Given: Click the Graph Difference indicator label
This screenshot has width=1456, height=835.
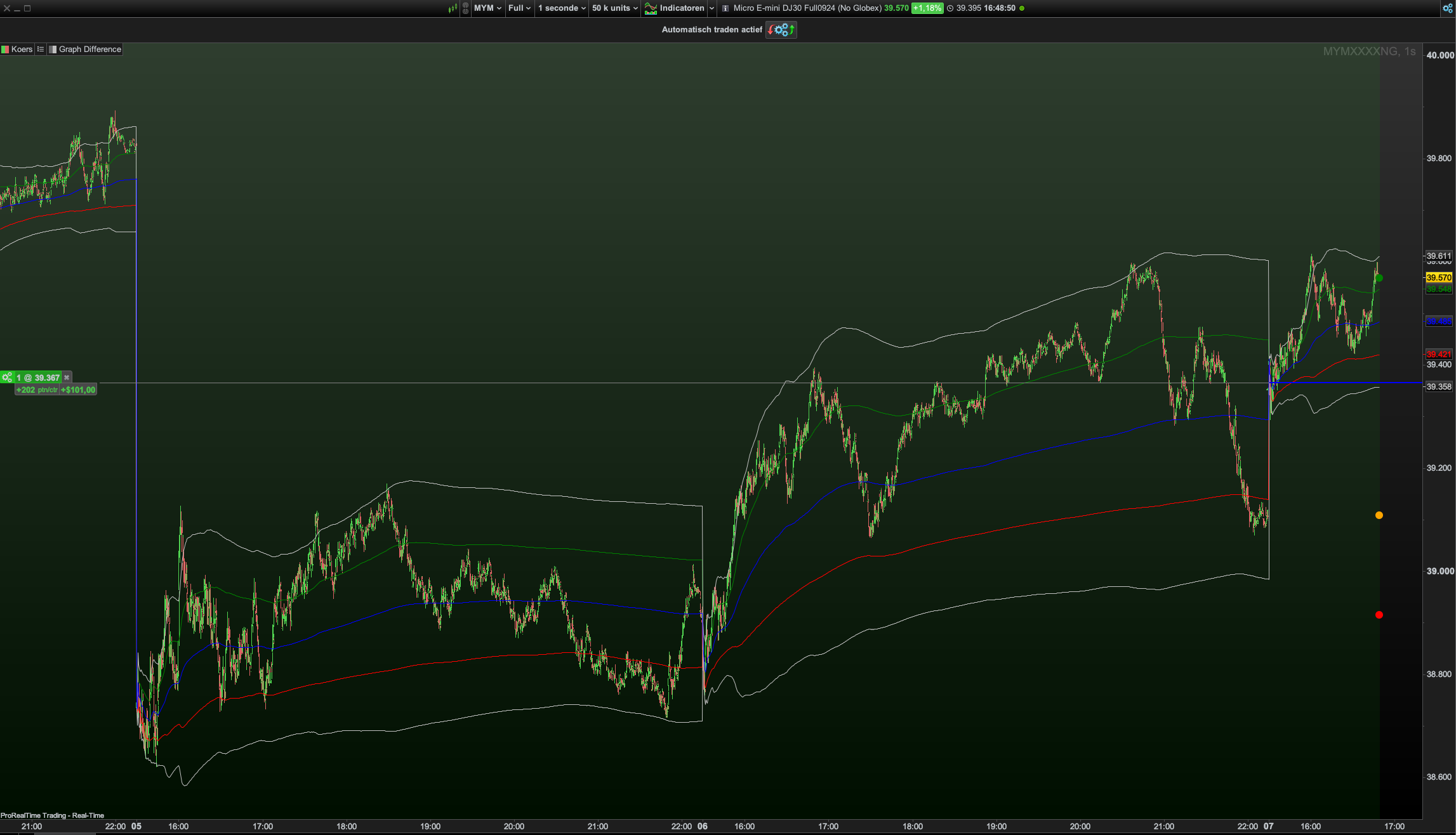Looking at the screenshot, I should (x=89, y=49).
